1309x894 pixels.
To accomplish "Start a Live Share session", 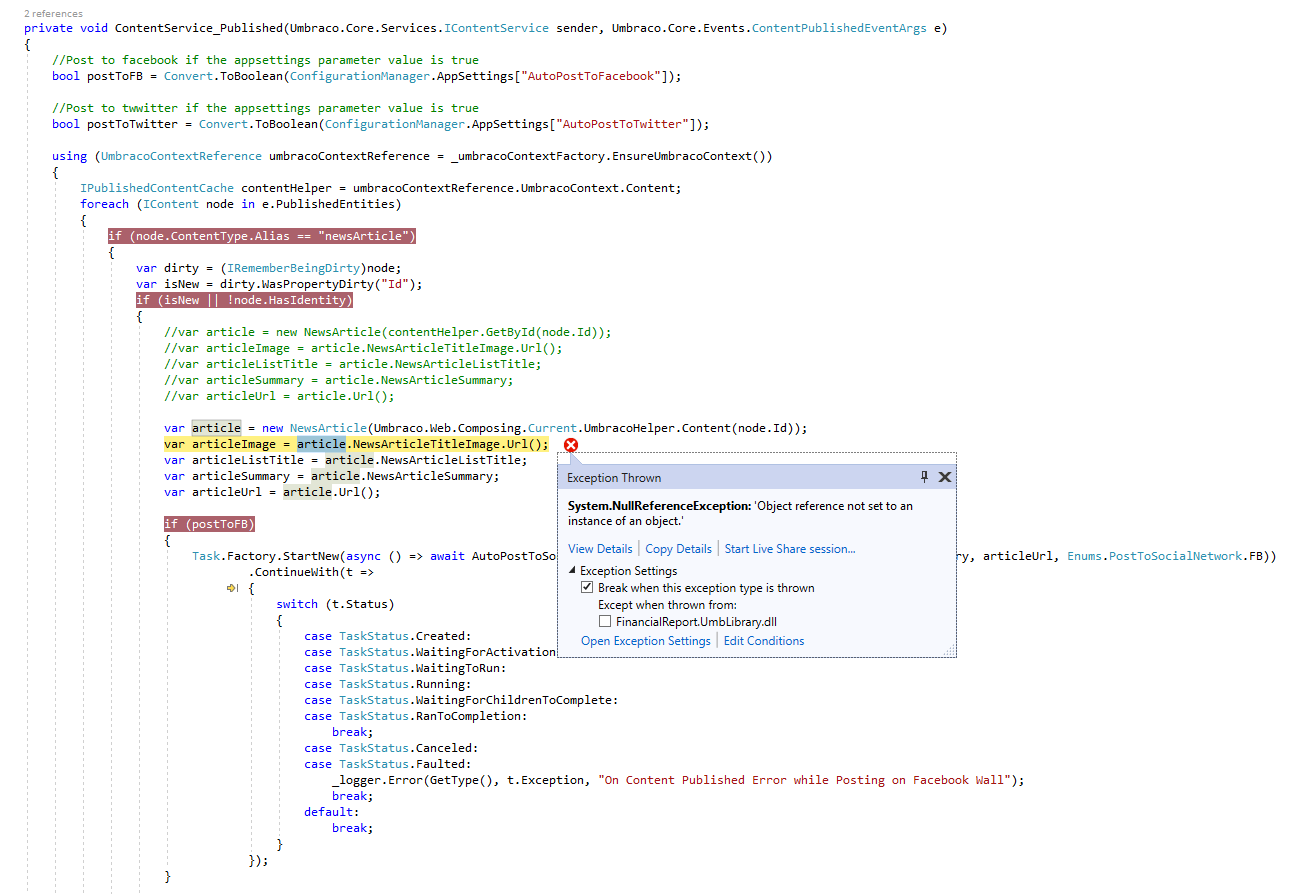I will pos(790,548).
